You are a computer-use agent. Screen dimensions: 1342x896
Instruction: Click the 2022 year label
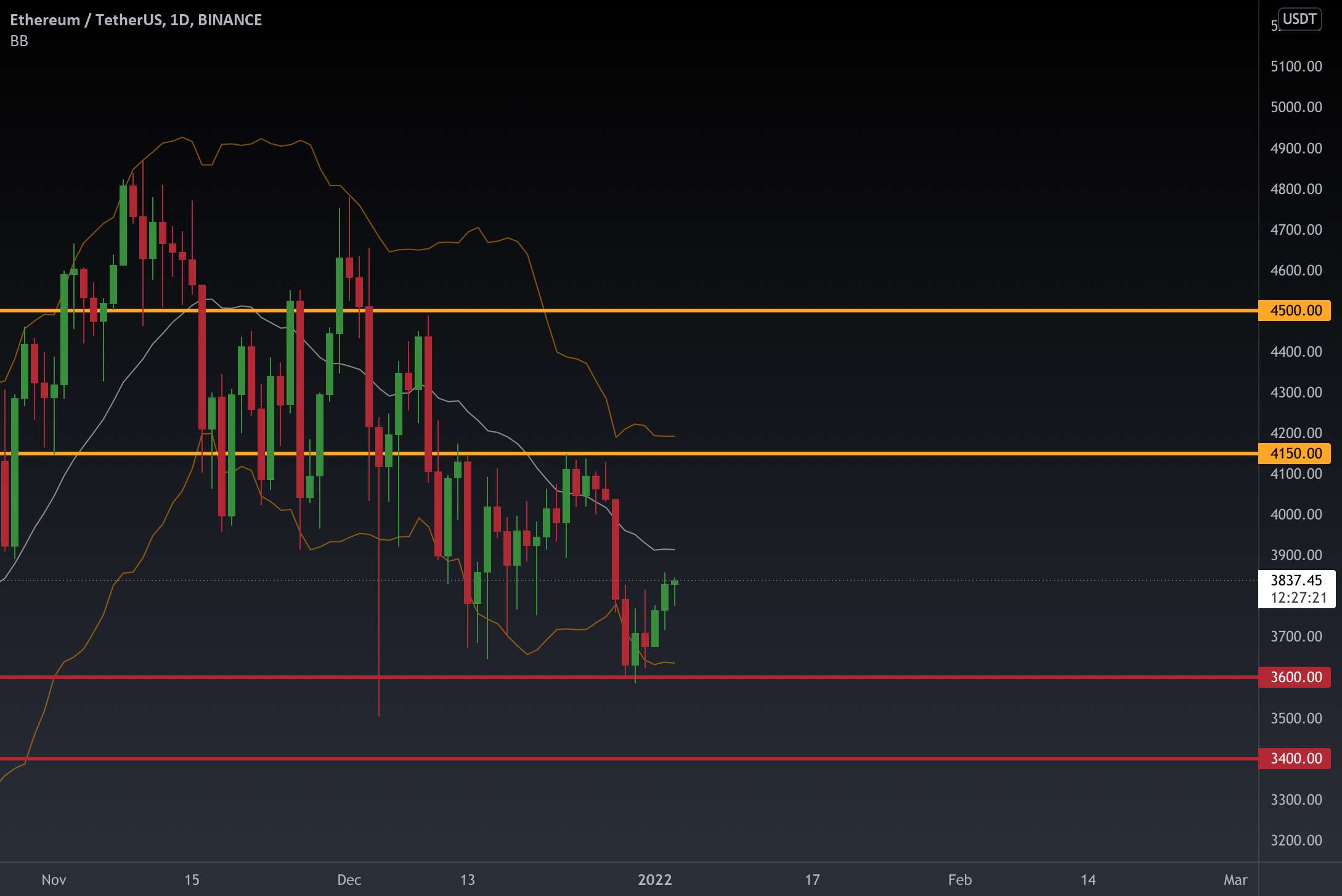tap(655, 880)
